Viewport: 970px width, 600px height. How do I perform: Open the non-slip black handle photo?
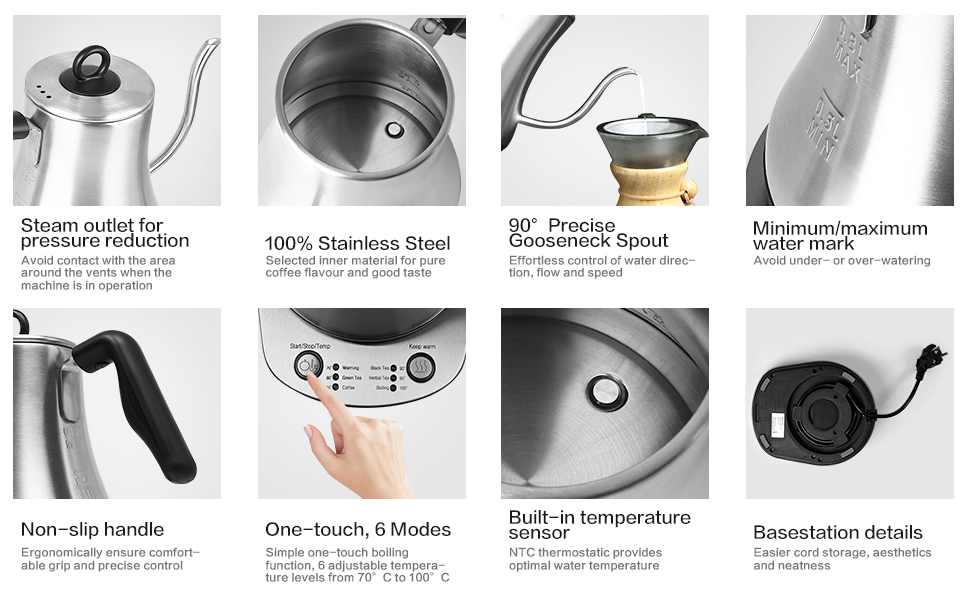tap(117, 403)
